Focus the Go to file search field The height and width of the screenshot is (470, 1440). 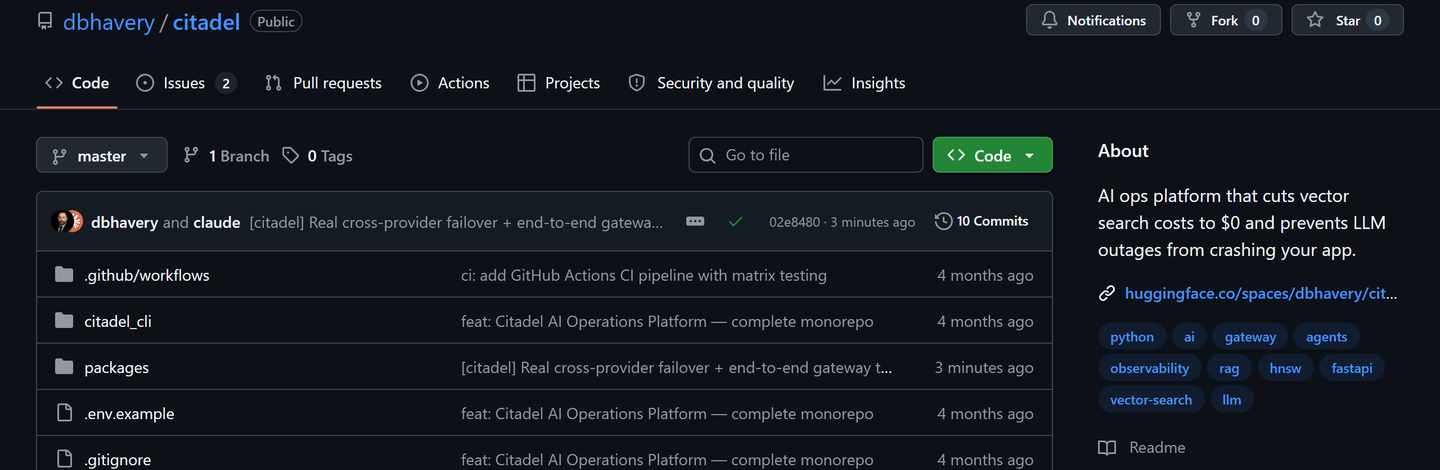(x=806, y=155)
